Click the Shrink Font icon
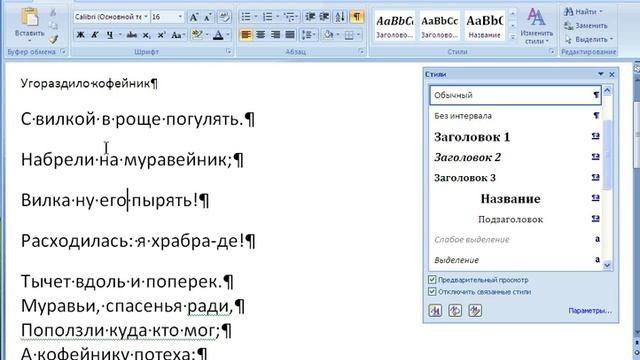Viewport: 640px width, 360px height. coord(208,17)
